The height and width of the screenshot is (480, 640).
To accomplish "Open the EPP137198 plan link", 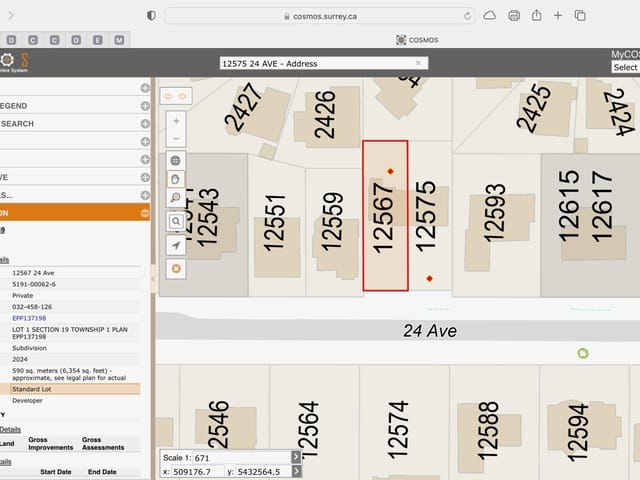I will (29, 318).
